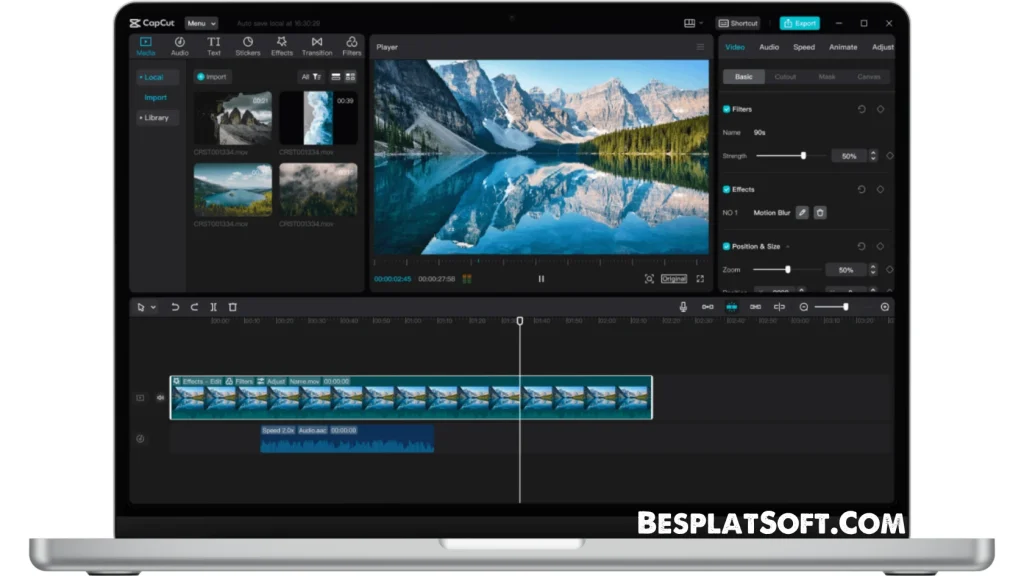Screen dimensions: 1024x576
Task: Click the undo arrow in timeline toolbar
Action: point(175,307)
